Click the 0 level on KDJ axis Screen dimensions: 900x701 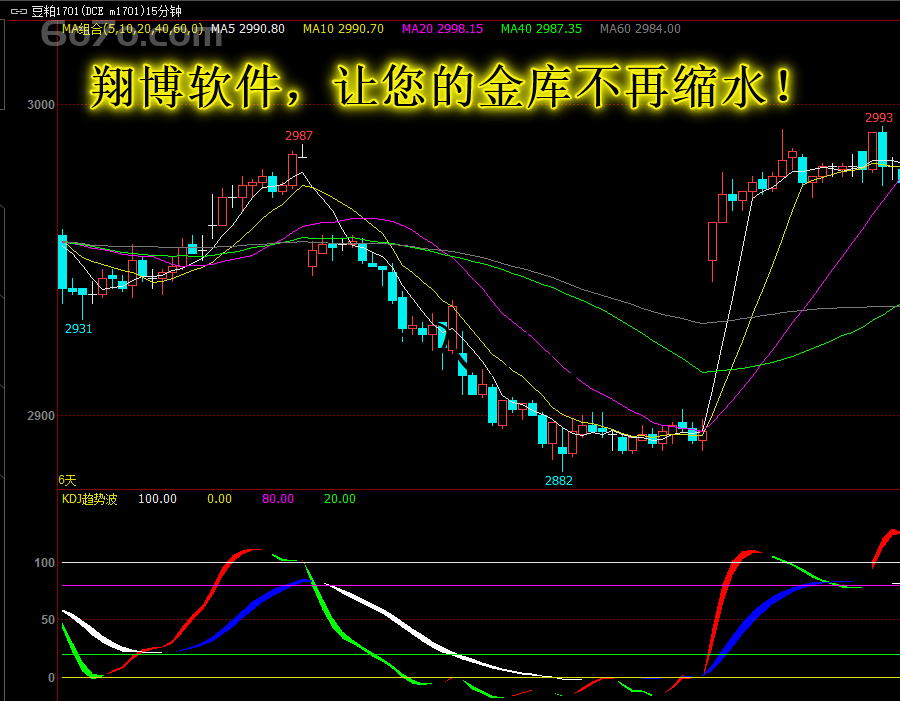coord(52,677)
